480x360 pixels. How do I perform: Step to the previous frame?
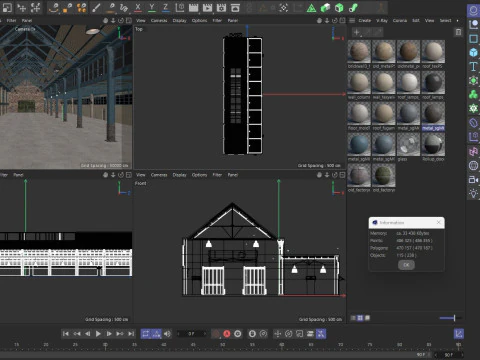87,334
